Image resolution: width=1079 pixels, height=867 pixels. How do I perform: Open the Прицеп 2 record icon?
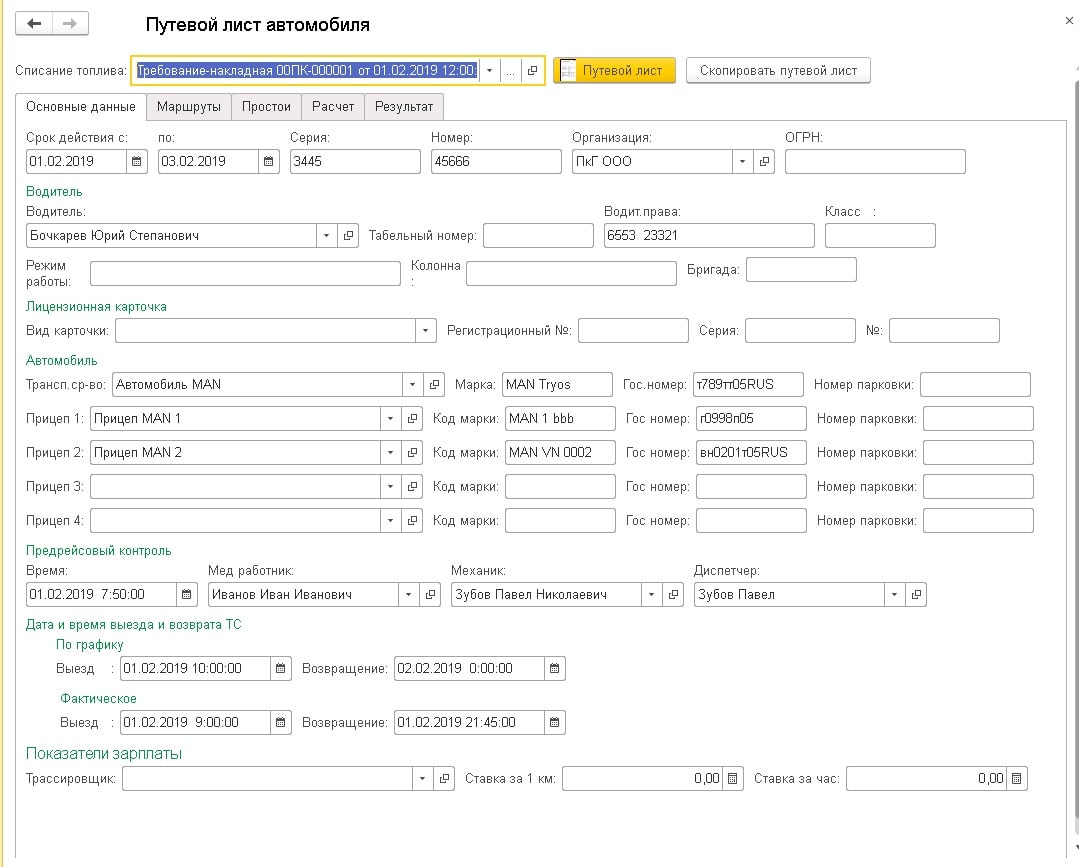tap(412, 453)
